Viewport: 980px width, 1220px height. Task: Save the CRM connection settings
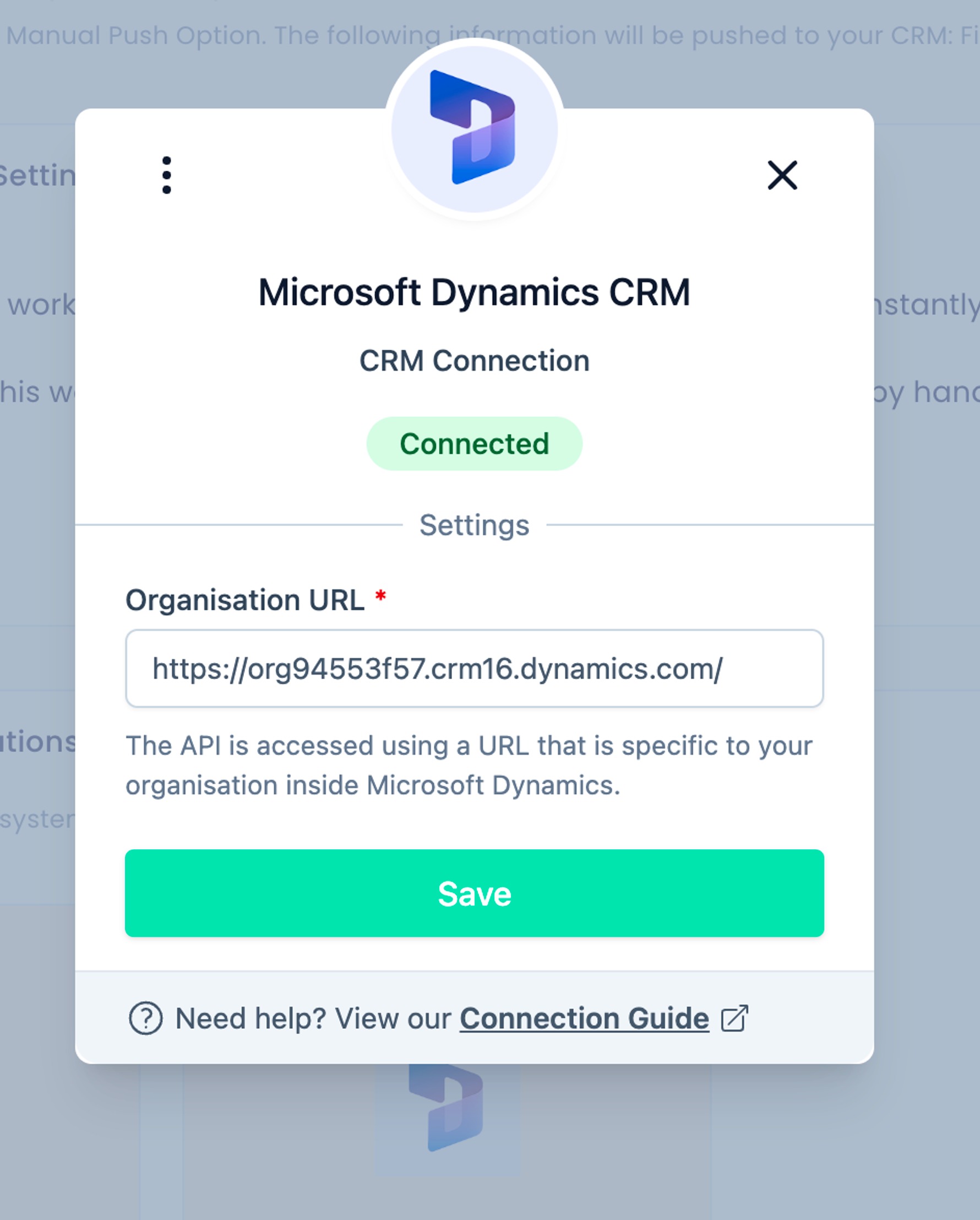click(474, 893)
